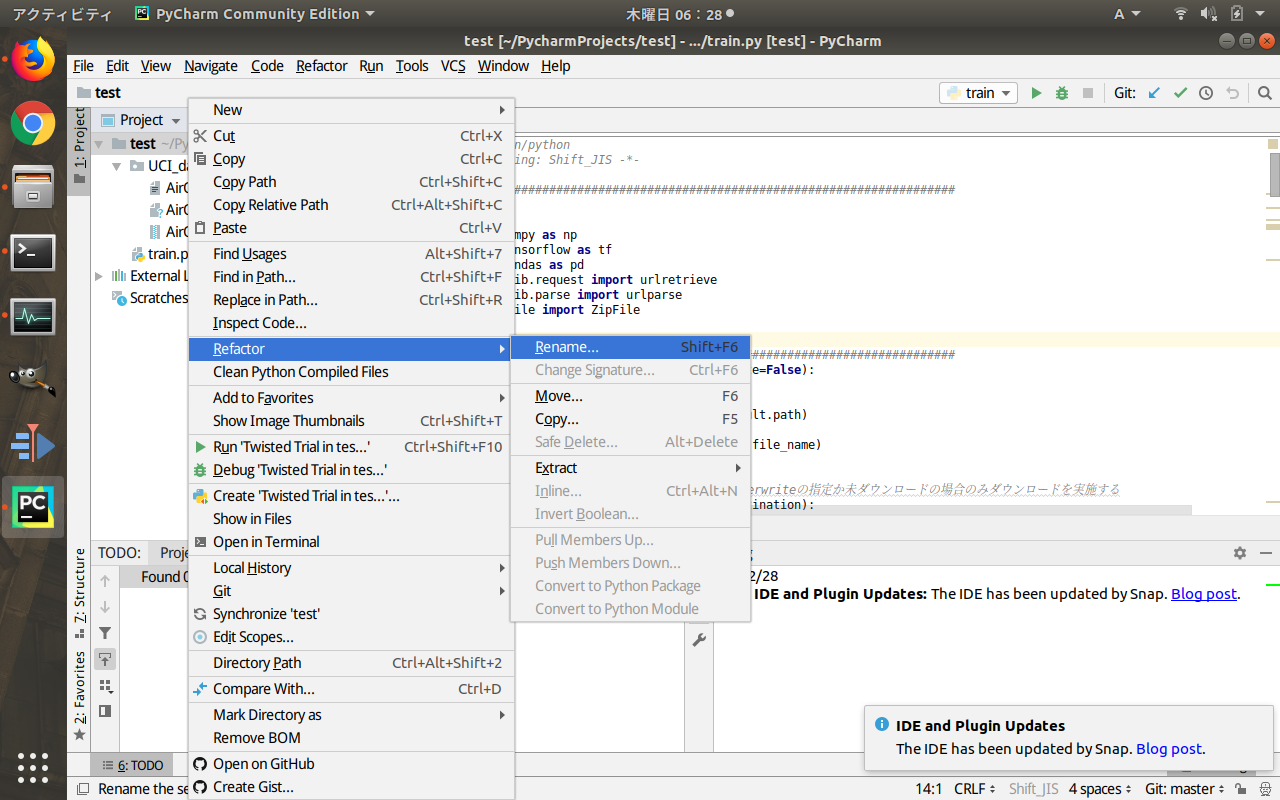Click the editor vertical scrollbar thumb
This screenshot has width=1280, height=800.
(1274, 174)
